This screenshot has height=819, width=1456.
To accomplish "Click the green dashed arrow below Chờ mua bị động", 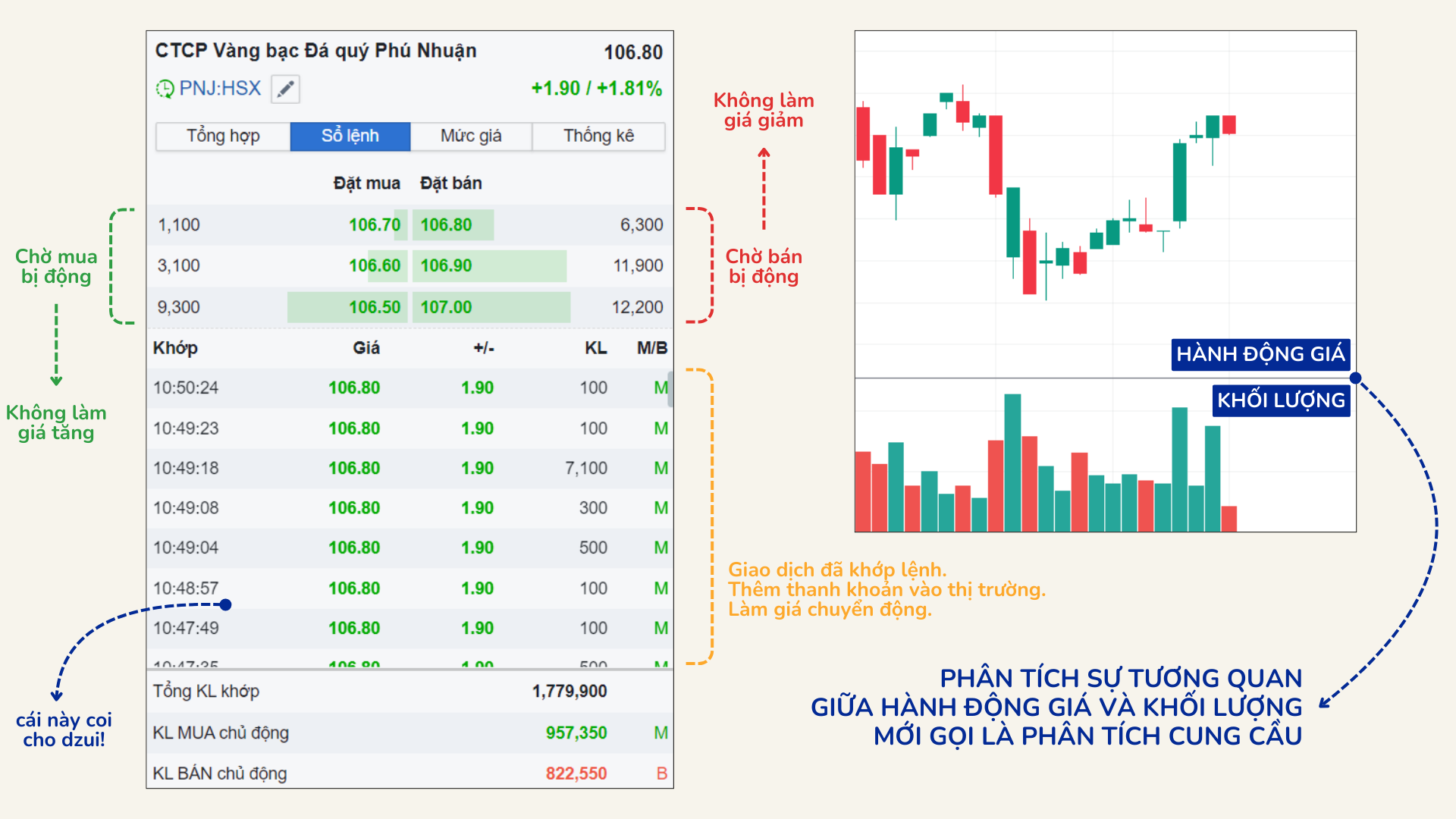I will 56,345.
